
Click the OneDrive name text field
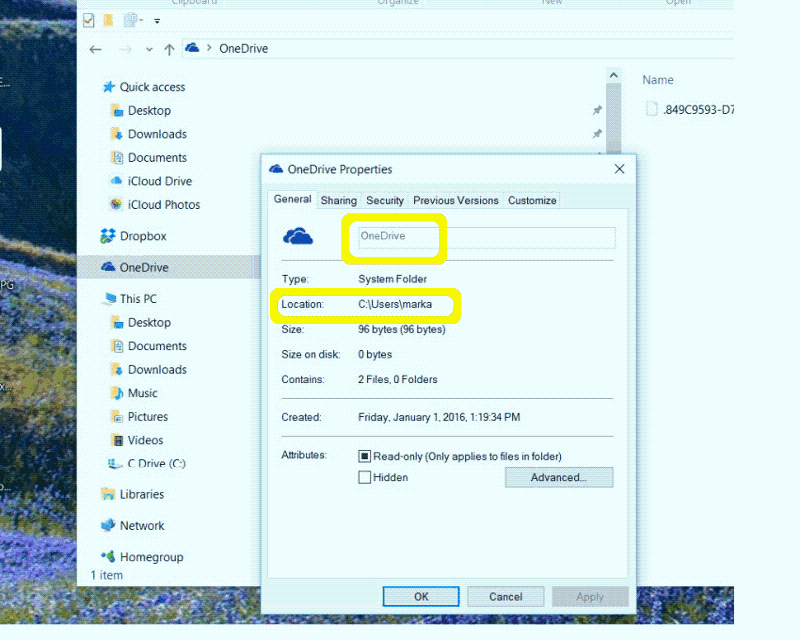point(486,237)
